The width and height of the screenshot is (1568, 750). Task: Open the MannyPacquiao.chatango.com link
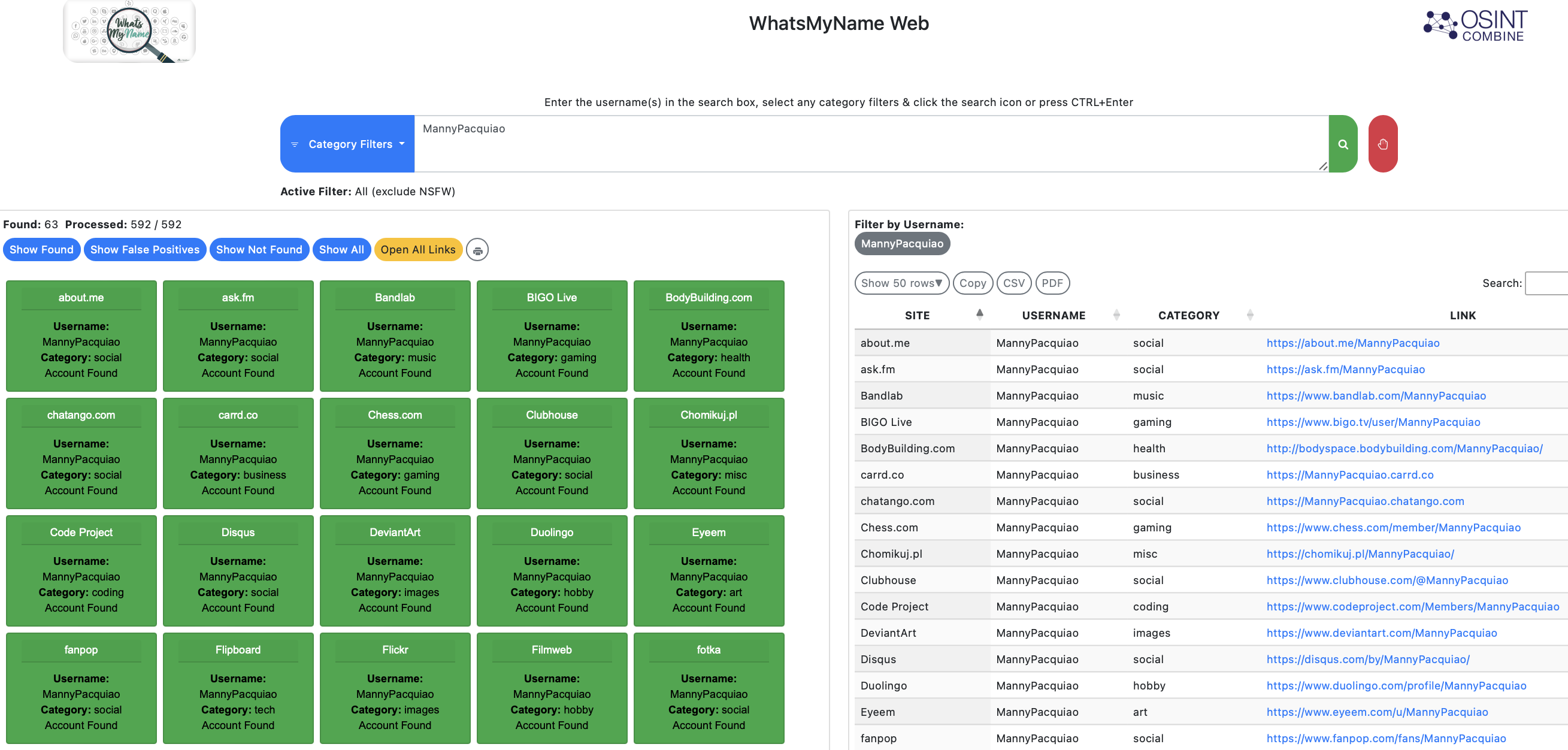click(x=1365, y=501)
